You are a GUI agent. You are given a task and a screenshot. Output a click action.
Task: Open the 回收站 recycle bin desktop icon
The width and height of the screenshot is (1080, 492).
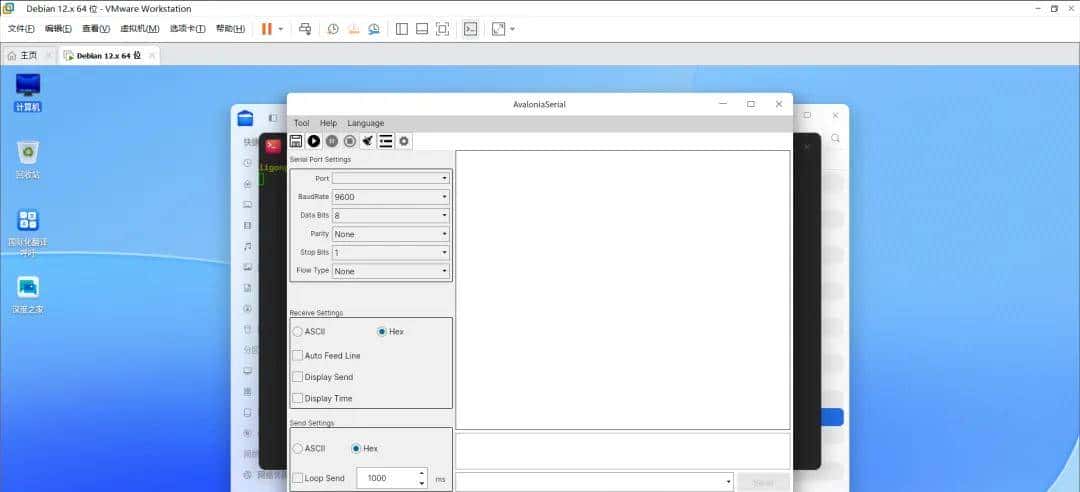pos(28,160)
